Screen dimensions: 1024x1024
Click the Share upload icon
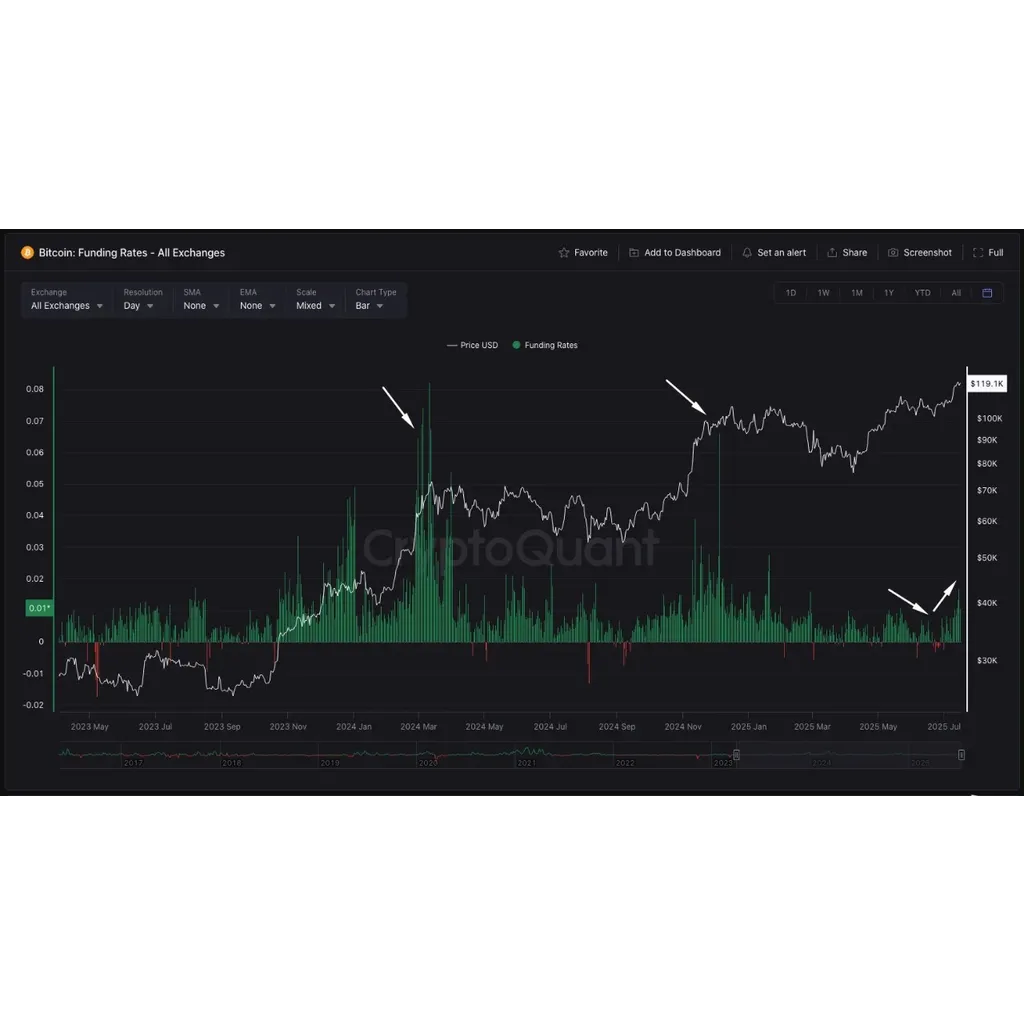pos(832,253)
